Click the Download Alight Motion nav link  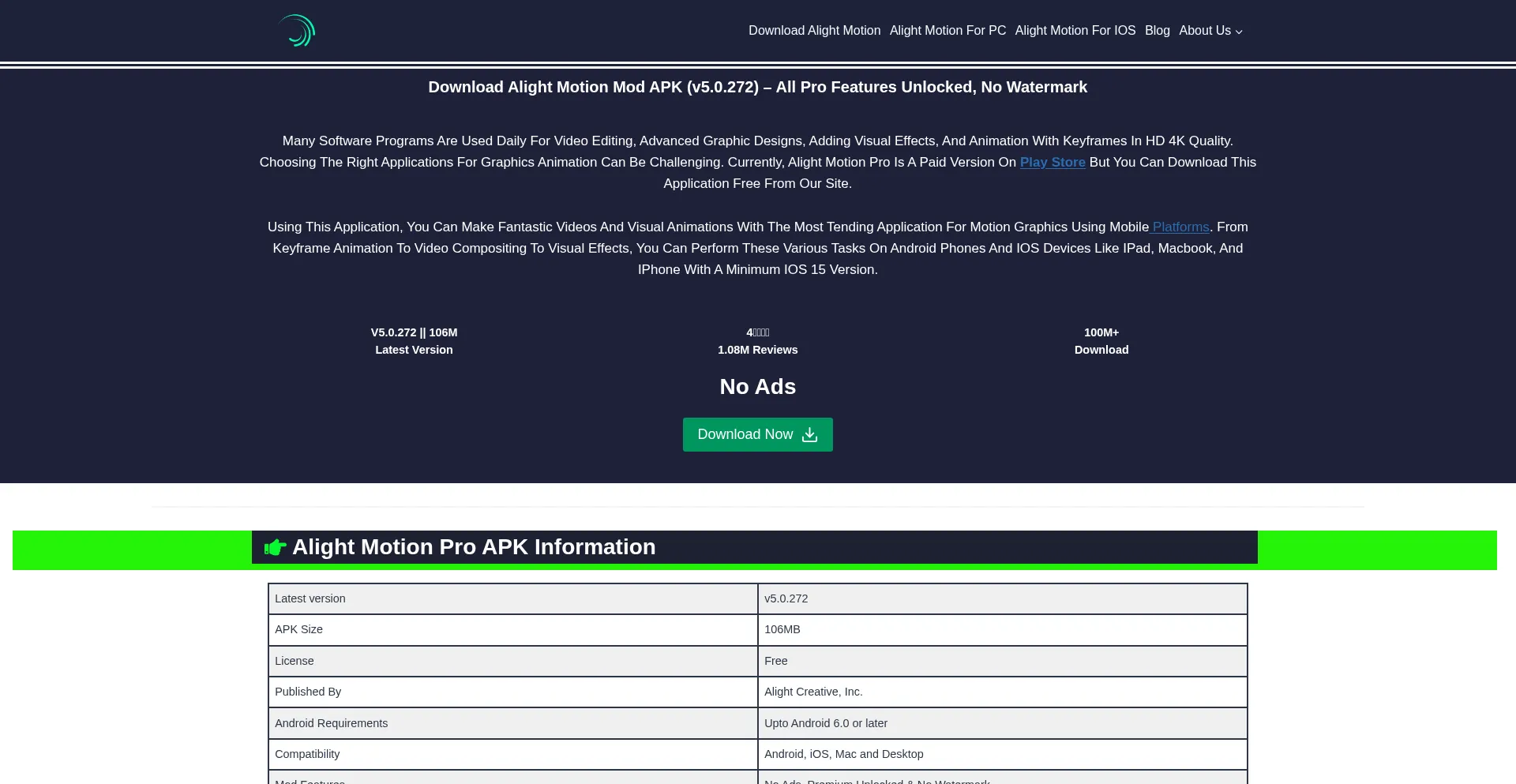(x=814, y=30)
